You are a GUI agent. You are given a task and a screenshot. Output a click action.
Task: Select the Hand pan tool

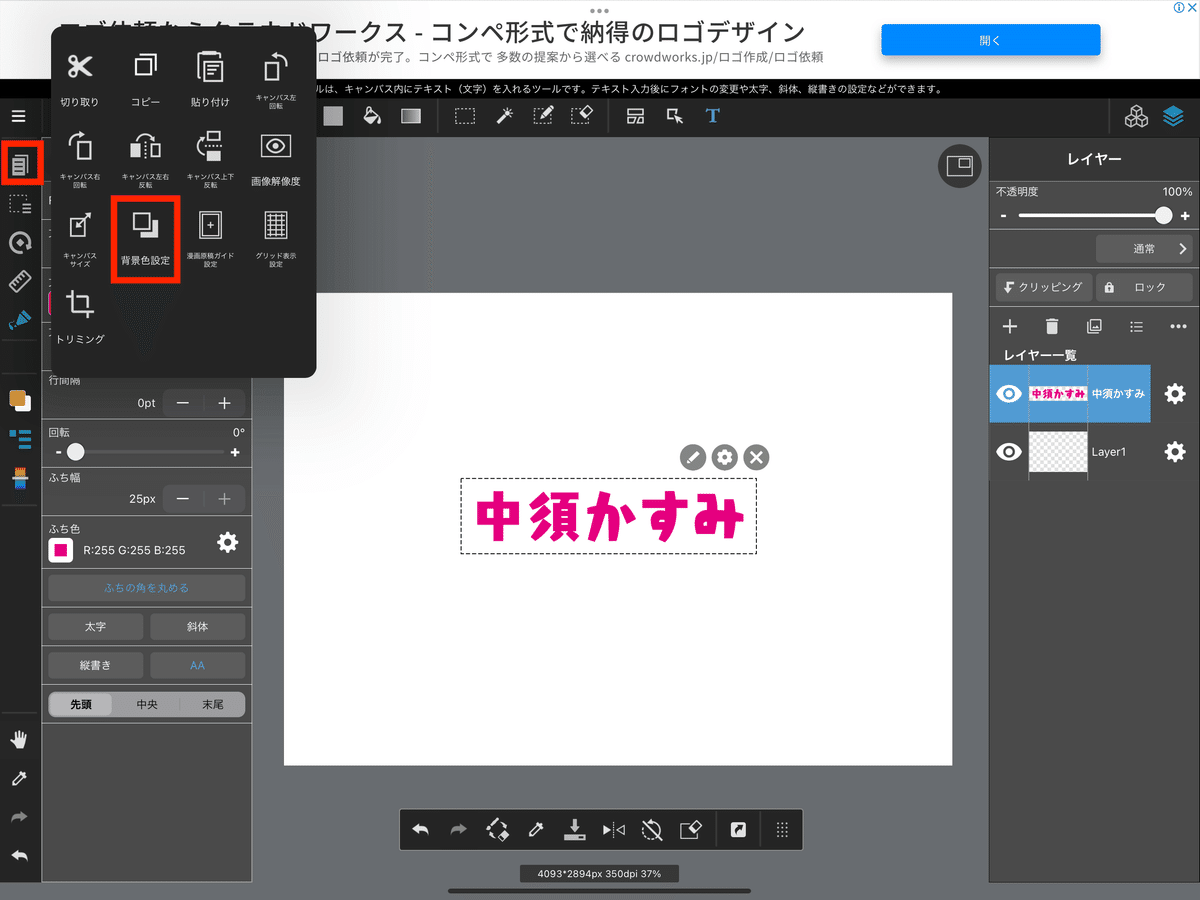click(19, 740)
